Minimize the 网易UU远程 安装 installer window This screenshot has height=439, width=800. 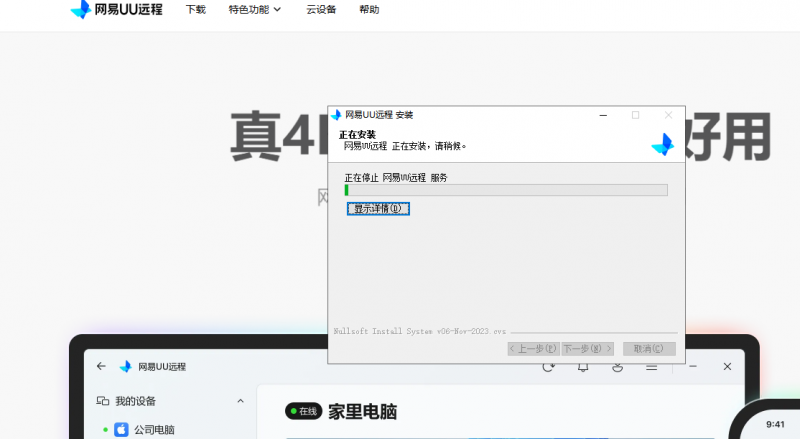(x=603, y=115)
